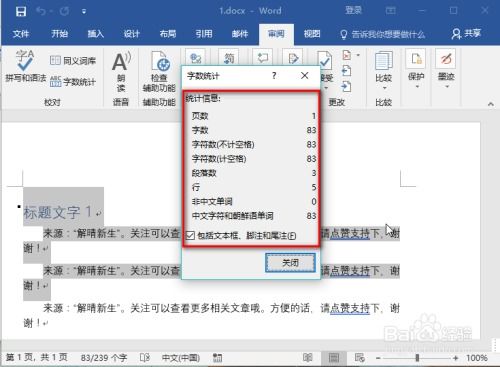Image resolution: width=500 pixels, height=367 pixels.
Task: Expand the Protect dropdown
Action: click(x=416, y=69)
